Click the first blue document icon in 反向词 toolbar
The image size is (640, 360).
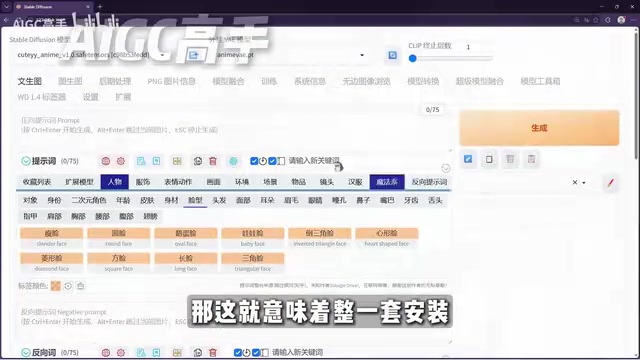(x=141, y=353)
